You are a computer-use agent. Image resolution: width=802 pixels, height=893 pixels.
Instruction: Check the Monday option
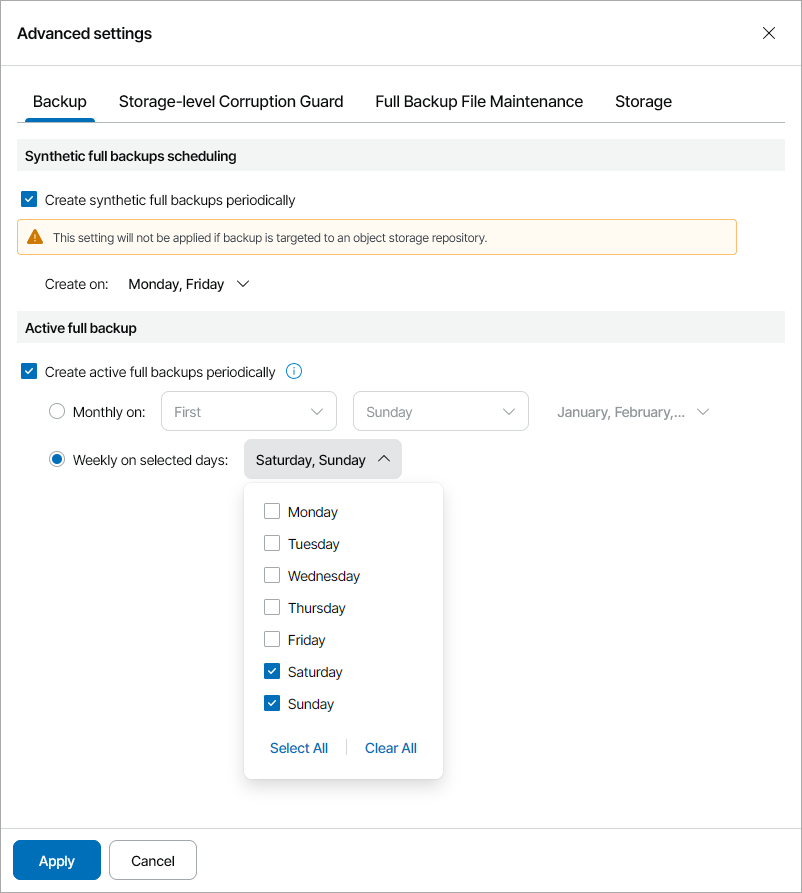(272, 512)
